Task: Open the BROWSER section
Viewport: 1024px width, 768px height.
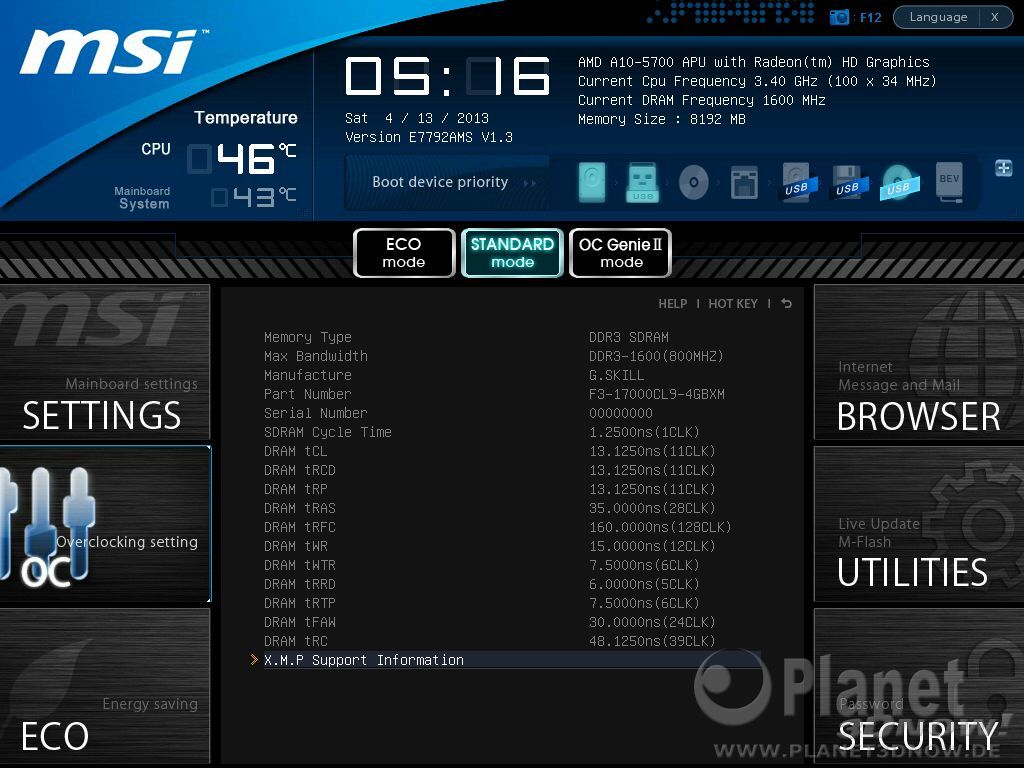Action: coord(919,362)
